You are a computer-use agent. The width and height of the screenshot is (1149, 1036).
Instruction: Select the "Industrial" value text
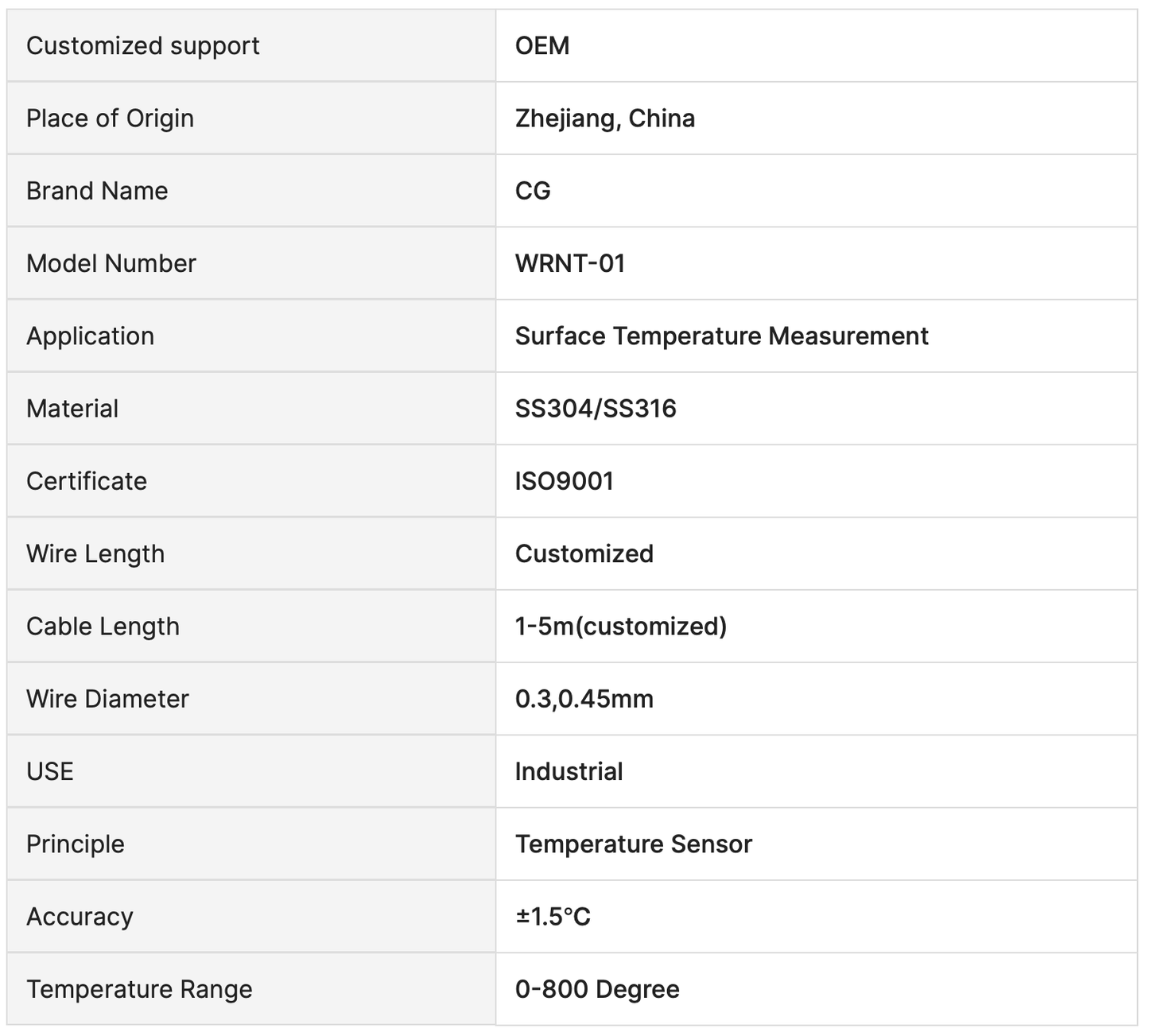pyautogui.click(x=569, y=772)
